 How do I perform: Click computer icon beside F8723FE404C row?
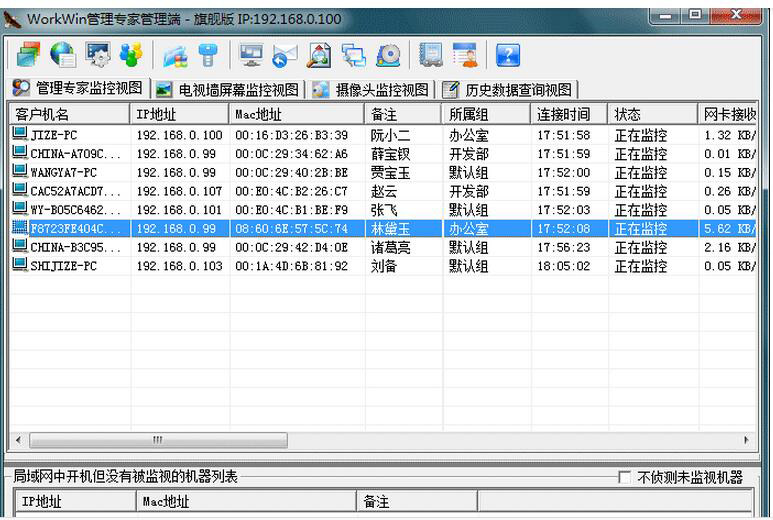tap(20, 227)
